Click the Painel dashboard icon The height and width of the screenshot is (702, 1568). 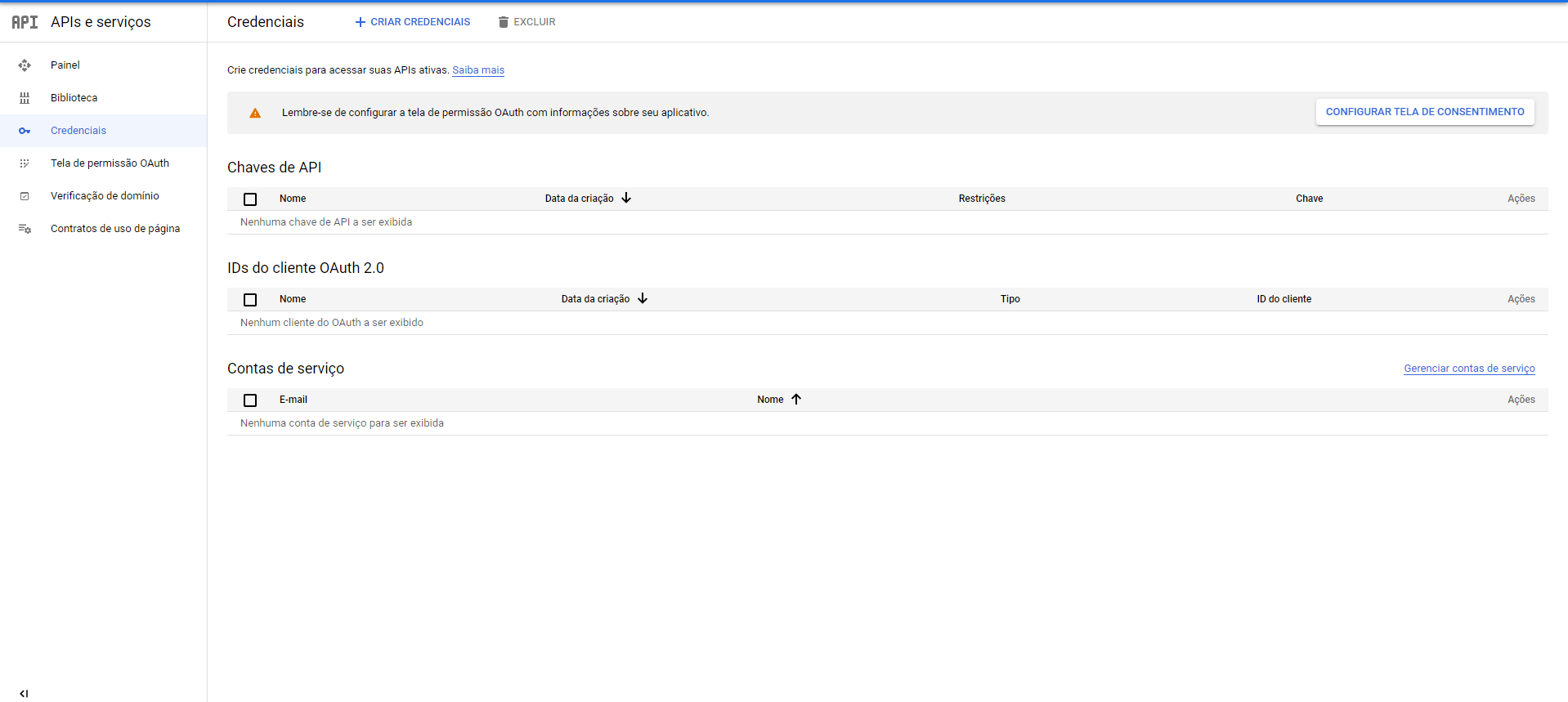(x=25, y=65)
